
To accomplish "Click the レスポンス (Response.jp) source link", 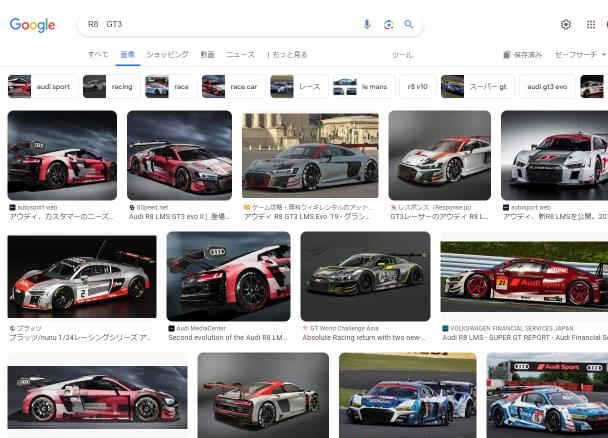I will (431, 207).
